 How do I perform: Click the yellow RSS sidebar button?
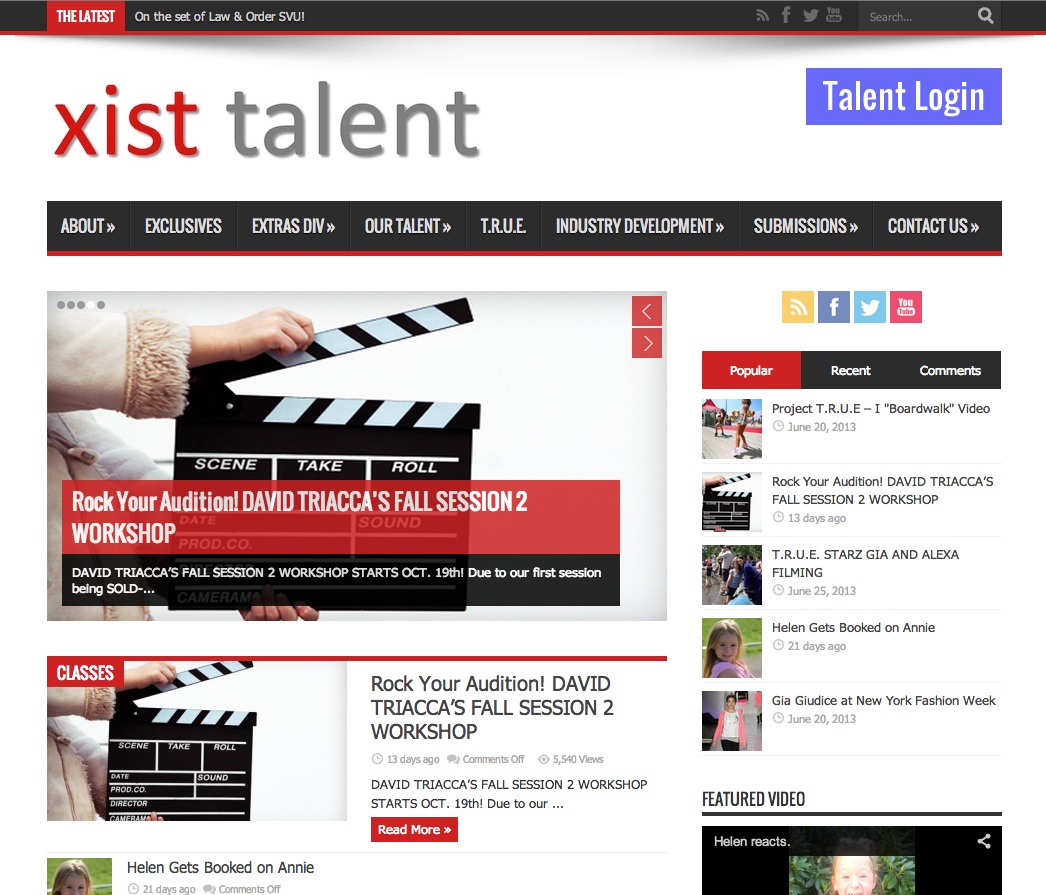(x=798, y=307)
